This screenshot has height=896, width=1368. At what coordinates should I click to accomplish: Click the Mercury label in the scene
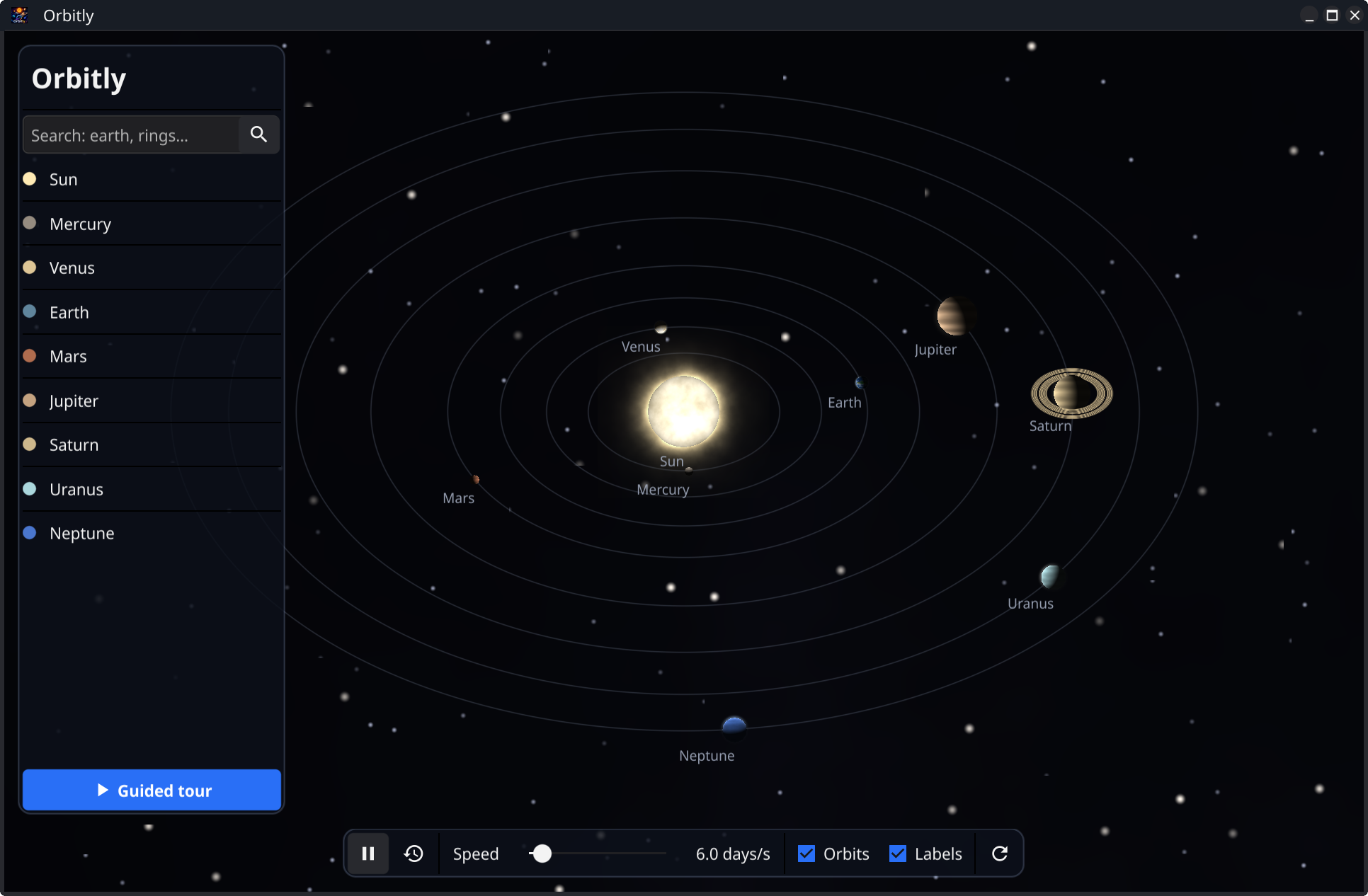point(663,490)
